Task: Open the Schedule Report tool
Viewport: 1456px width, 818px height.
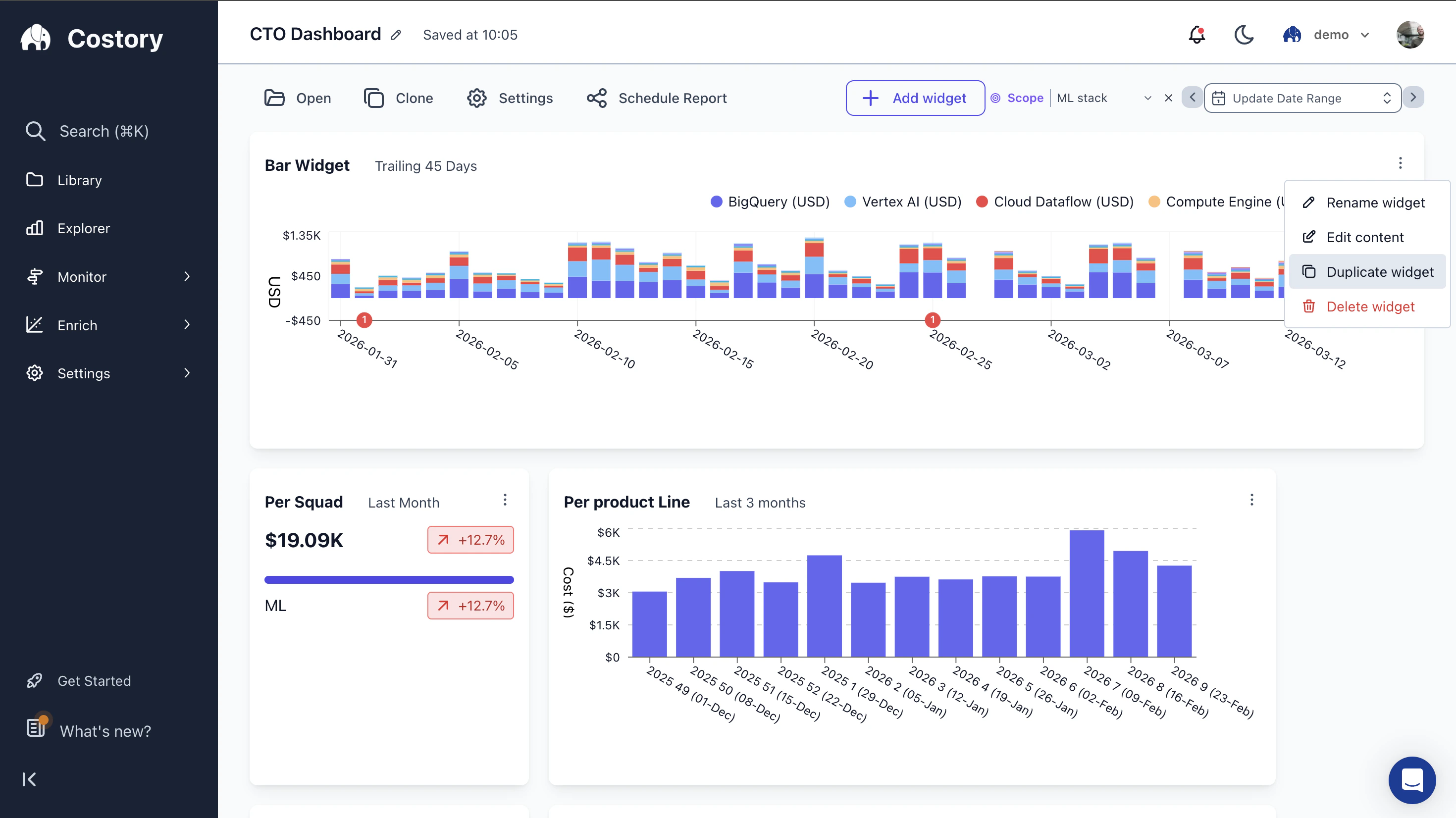Action: click(x=673, y=98)
